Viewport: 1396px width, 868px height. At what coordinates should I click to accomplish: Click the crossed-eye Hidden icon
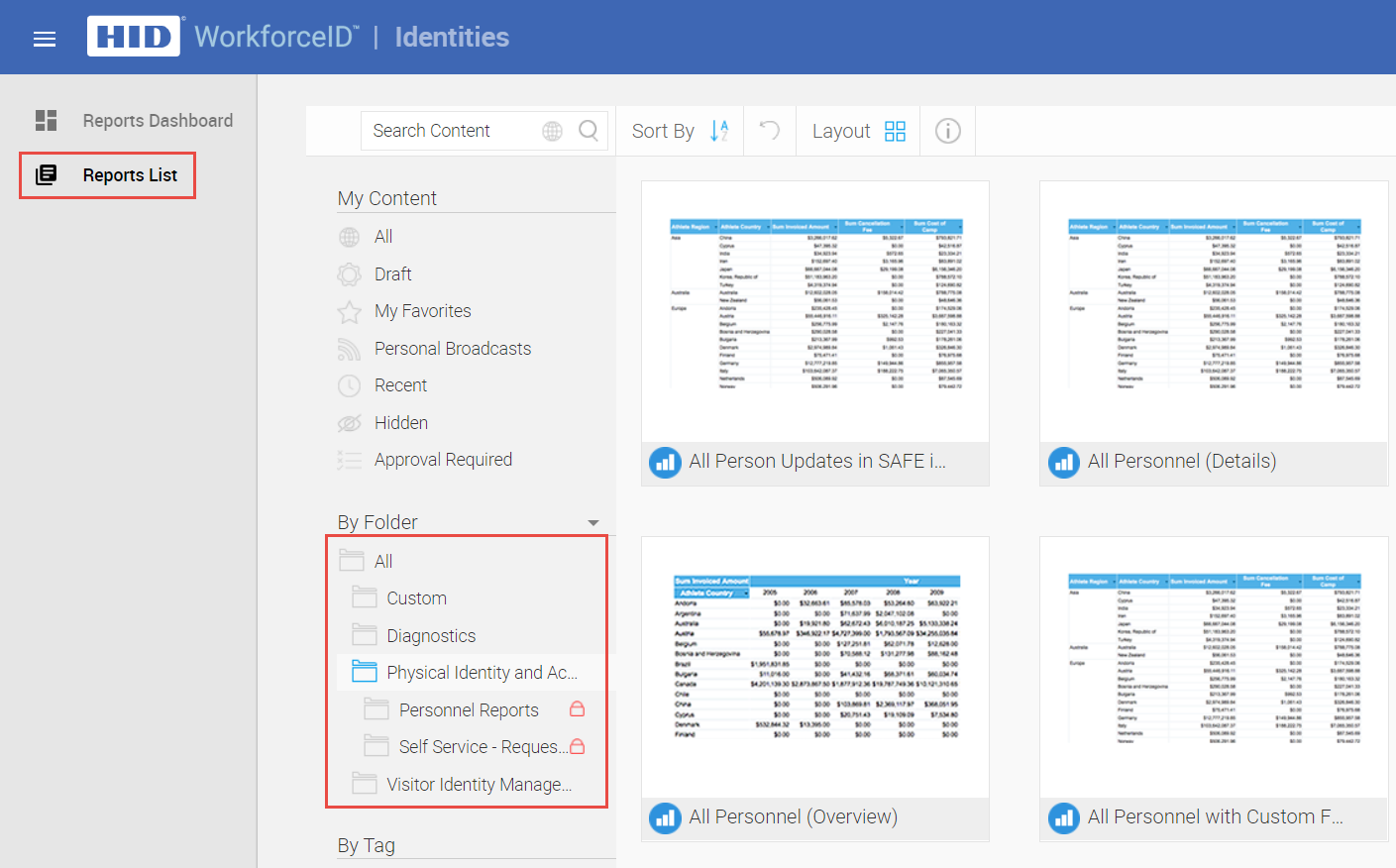pyautogui.click(x=349, y=423)
